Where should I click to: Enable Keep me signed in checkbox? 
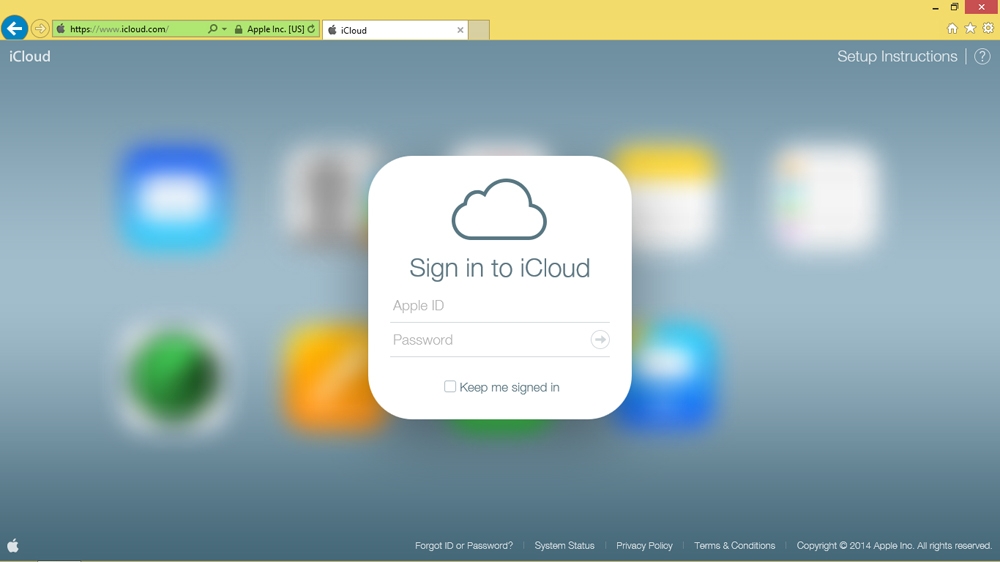(450, 387)
